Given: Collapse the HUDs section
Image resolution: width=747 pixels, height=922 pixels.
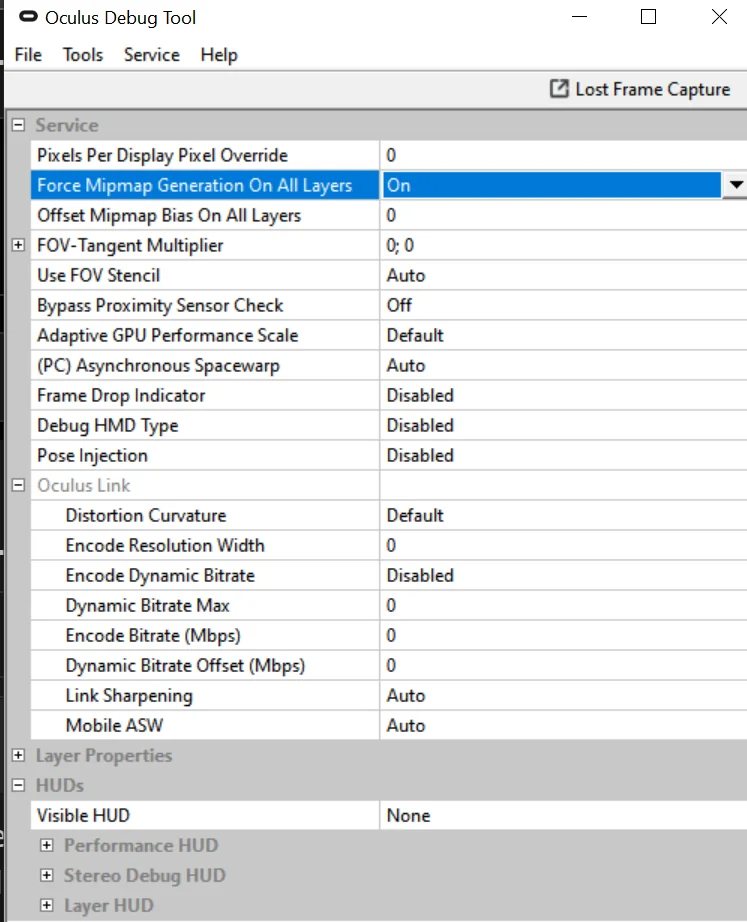Looking at the screenshot, I should point(18,785).
